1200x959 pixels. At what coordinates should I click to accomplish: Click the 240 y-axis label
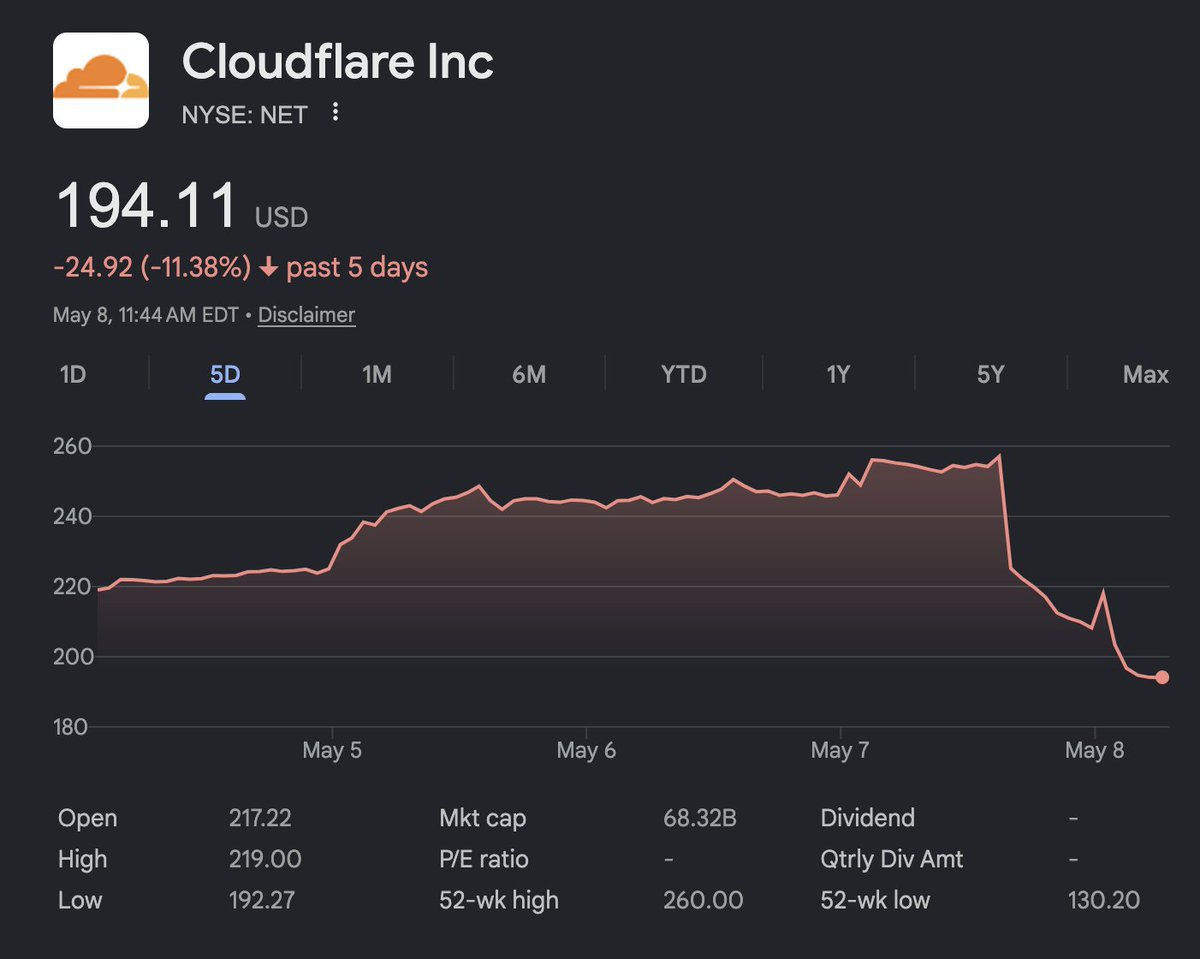pyautogui.click(x=71, y=517)
